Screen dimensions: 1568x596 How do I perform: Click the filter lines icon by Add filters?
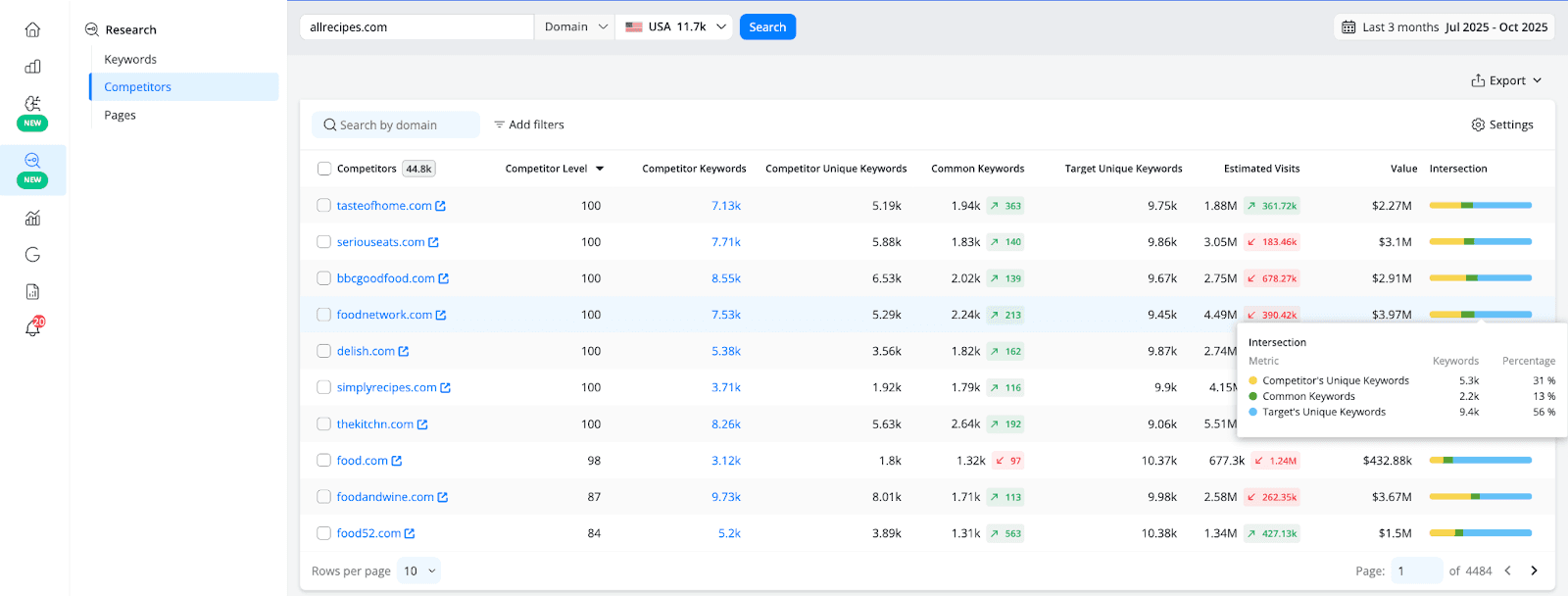tap(499, 124)
